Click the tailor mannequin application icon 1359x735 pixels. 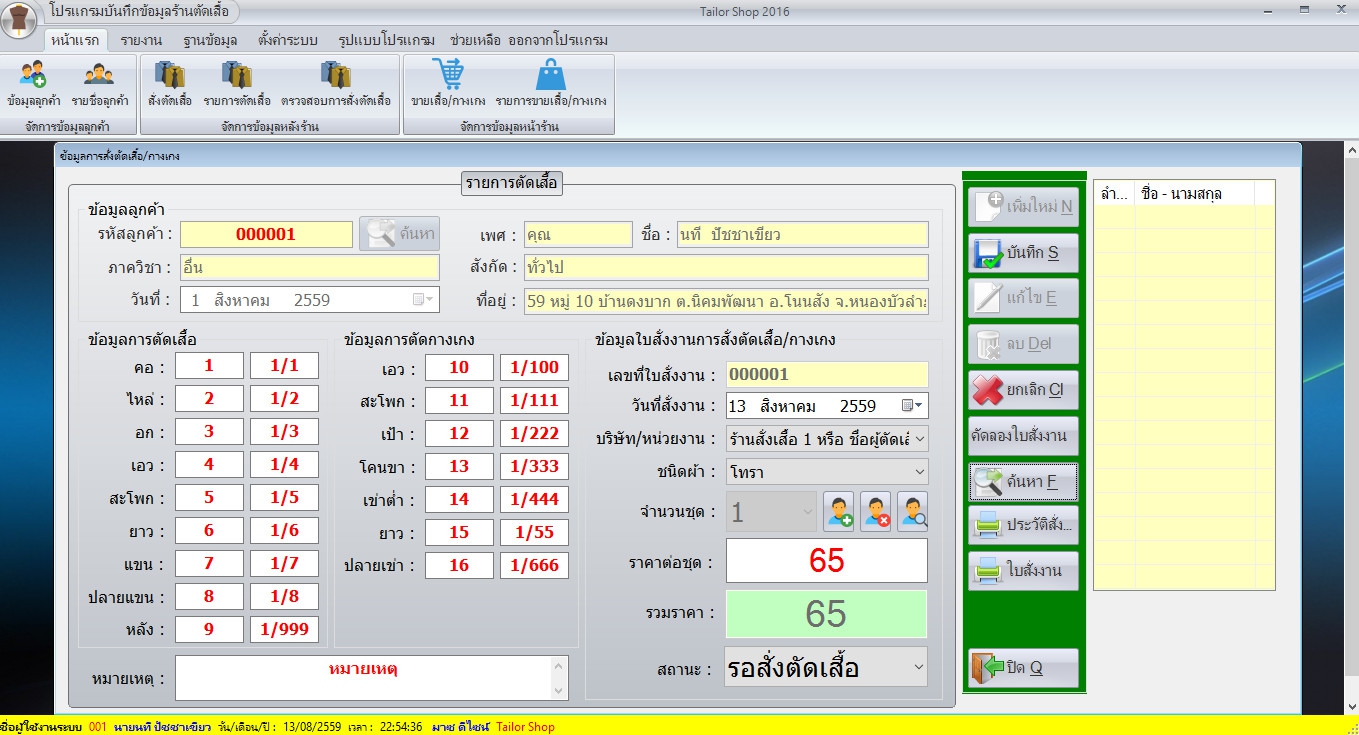tap(20, 19)
